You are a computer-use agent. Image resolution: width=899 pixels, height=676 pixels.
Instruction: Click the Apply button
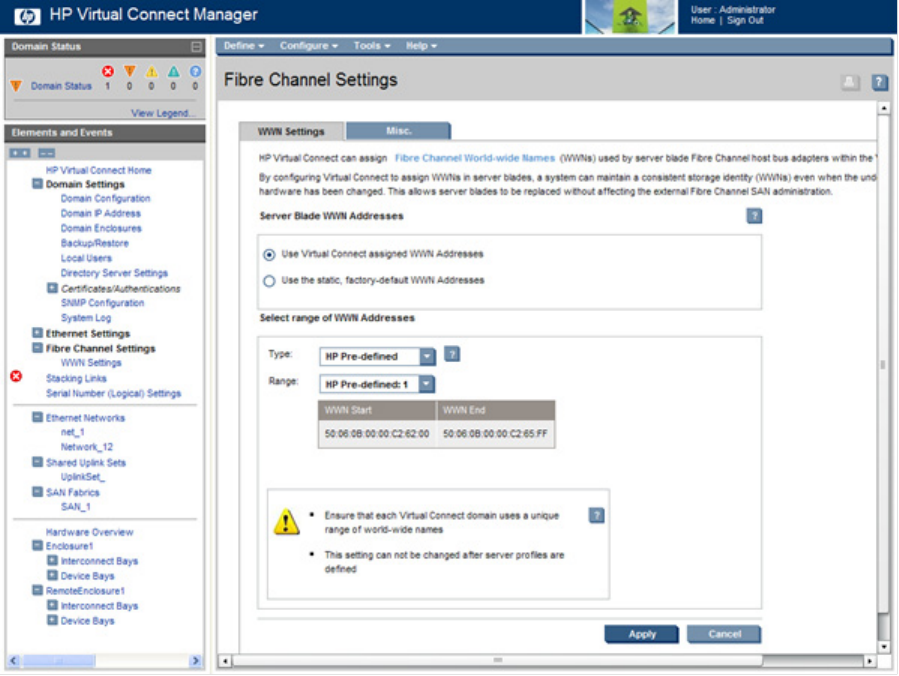click(x=642, y=634)
